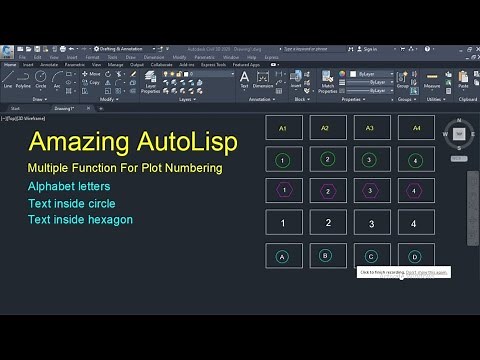480x360 pixels.
Task: Expand the Modify panel
Action: coord(109,99)
